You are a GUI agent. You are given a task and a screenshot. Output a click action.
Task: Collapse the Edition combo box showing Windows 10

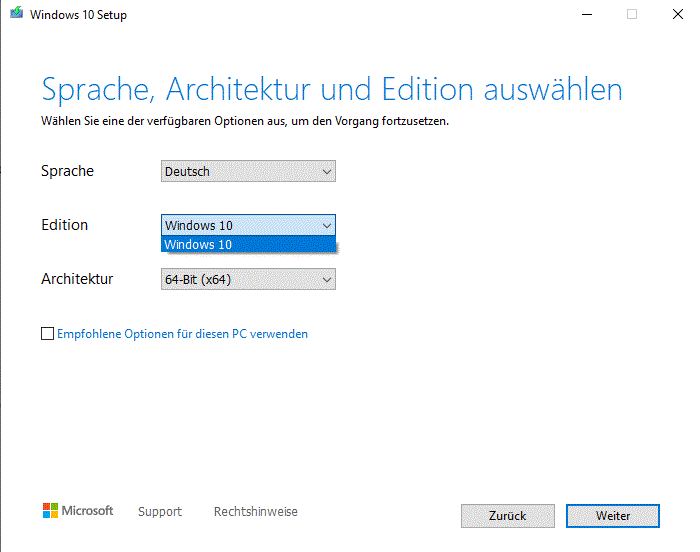point(248,225)
